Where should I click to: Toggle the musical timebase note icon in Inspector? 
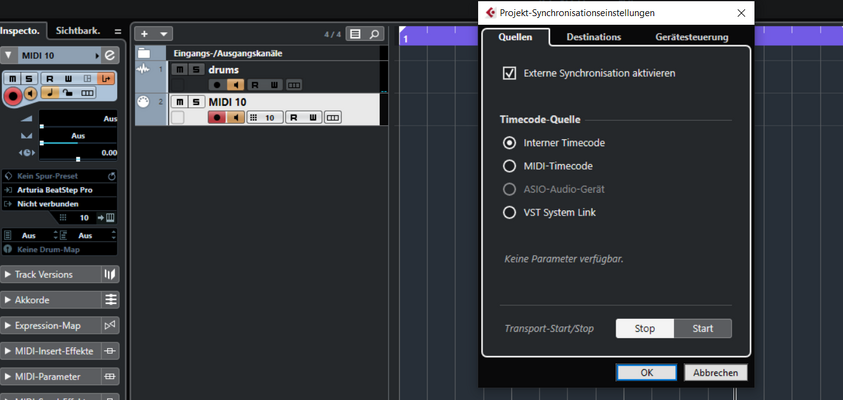[x=49, y=93]
